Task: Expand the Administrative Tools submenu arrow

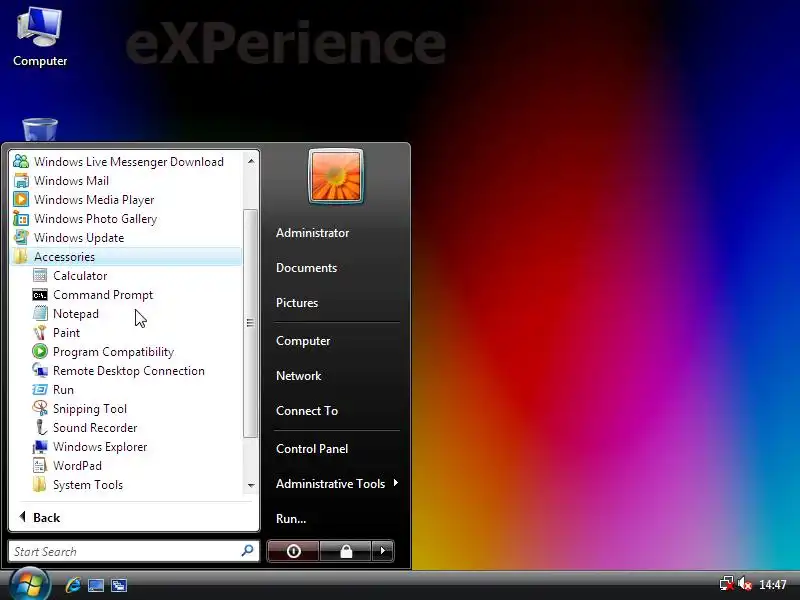Action: (x=395, y=483)
